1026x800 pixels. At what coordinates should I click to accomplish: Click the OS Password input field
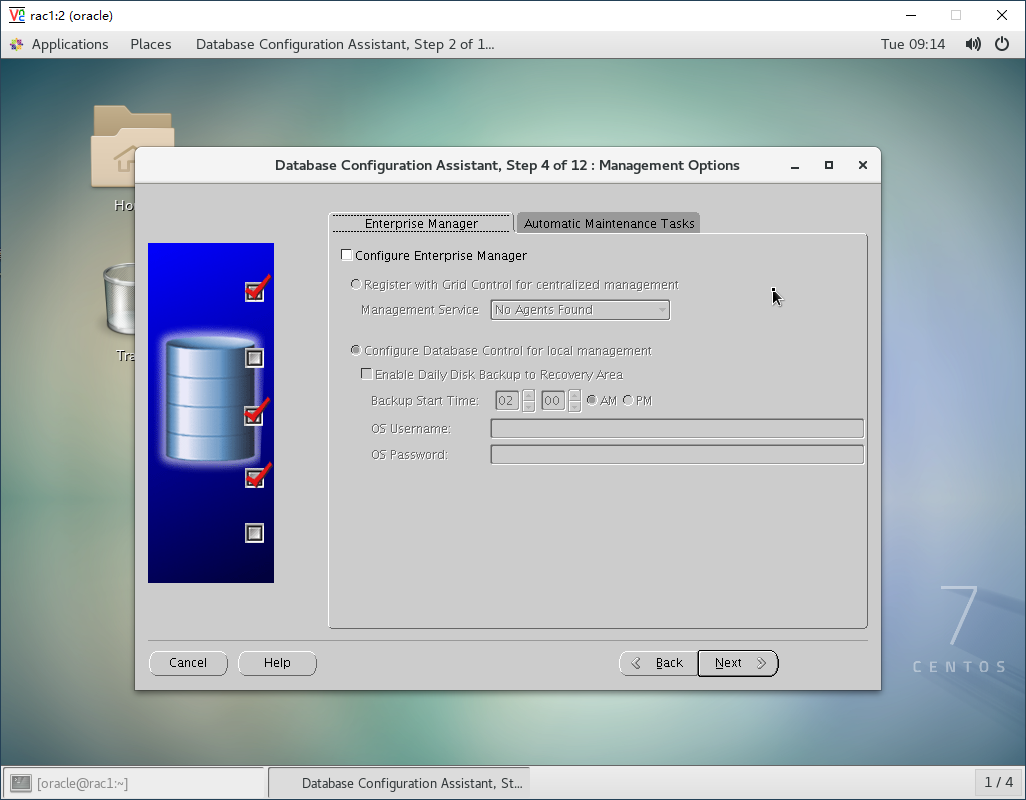point(677,455)
